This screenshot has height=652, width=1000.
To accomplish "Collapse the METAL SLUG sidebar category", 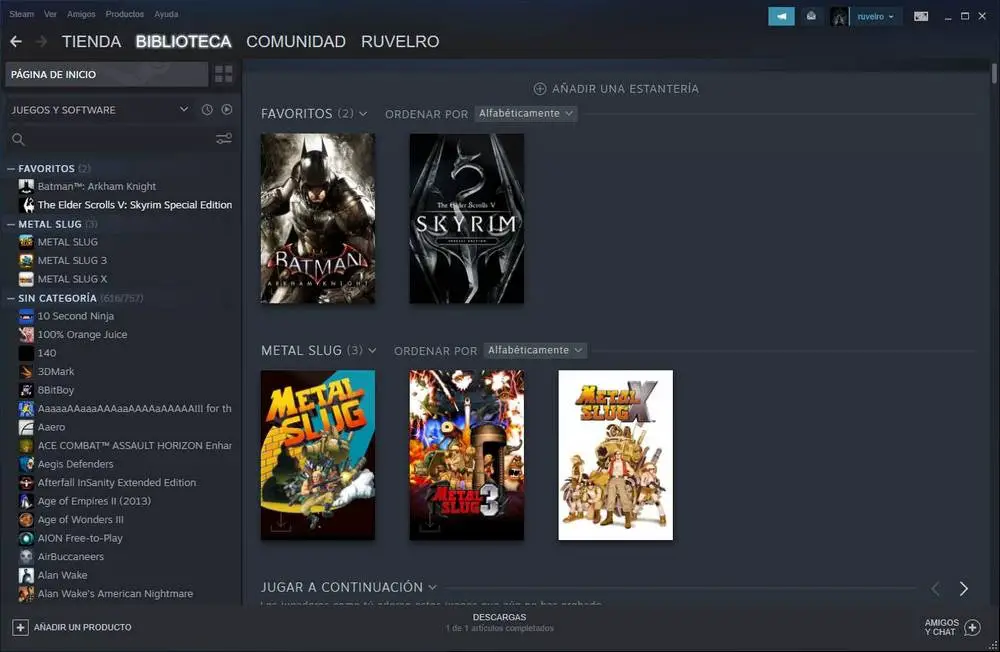I will (x=11, y=224).
